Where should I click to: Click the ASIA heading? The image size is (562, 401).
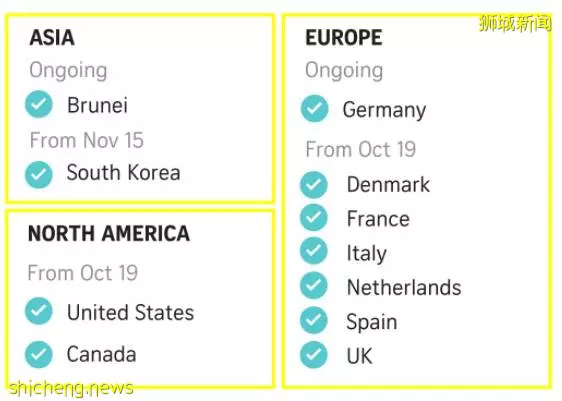(52, 38)
